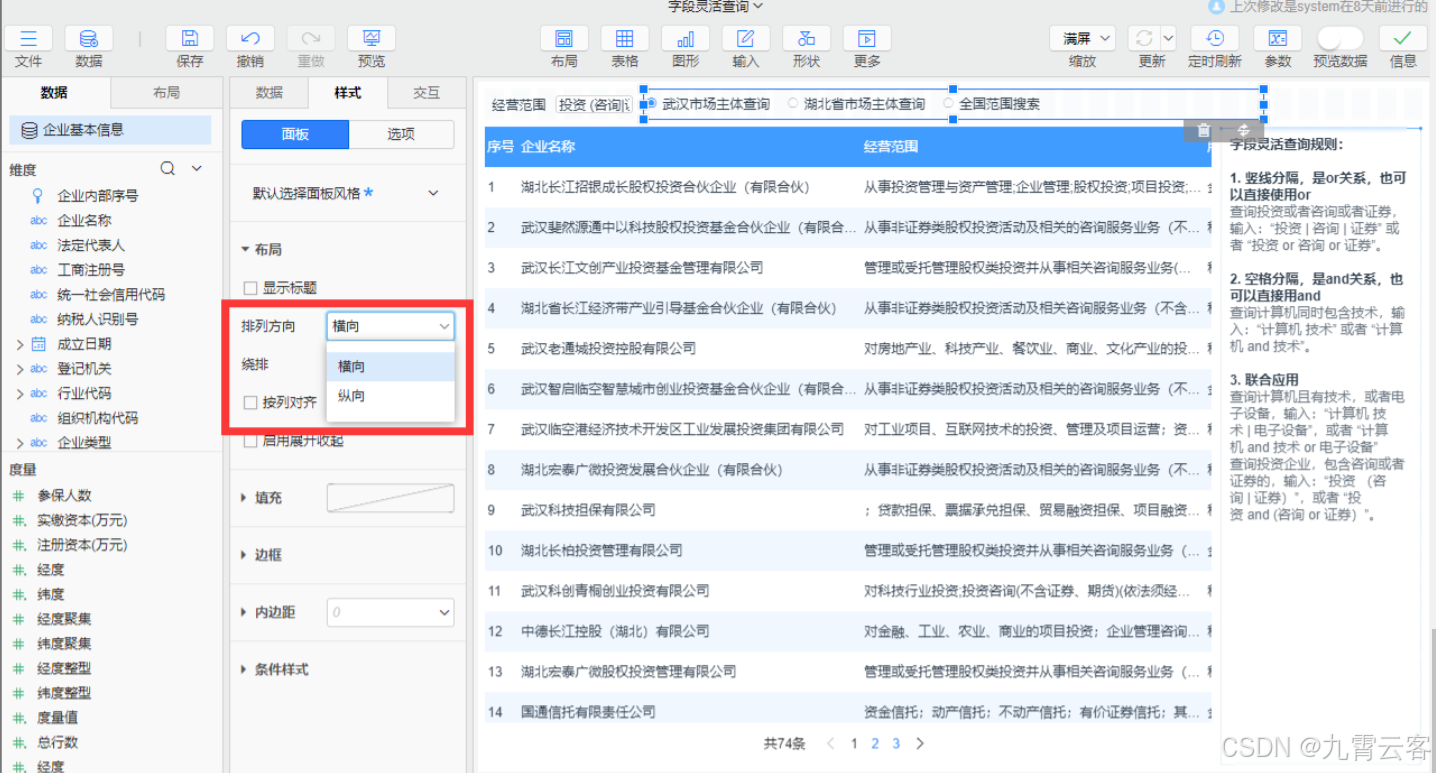Image resolution: width=1436 pixels, height=773 pixels.
Task: Collapse the 布局 section
Action: pyautogui.click(x=244, y=250)
